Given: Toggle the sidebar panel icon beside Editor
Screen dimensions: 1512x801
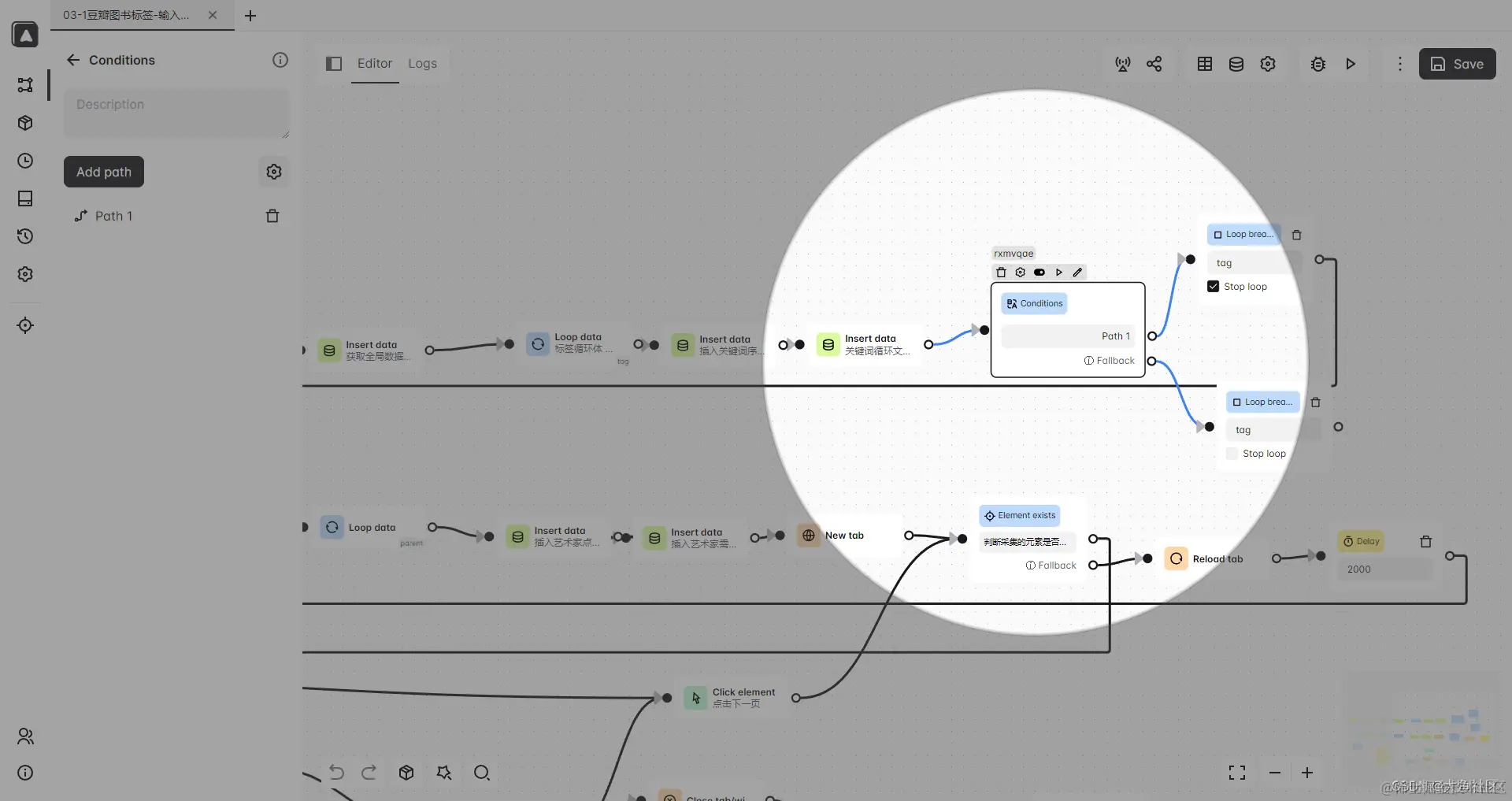Looking at the screenshot, I should point(334,64).
